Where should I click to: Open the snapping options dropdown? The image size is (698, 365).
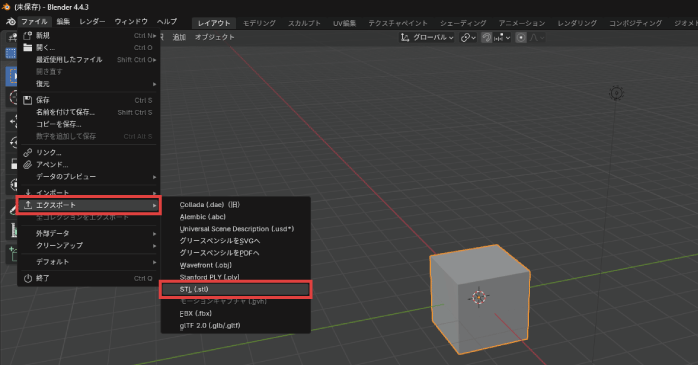[x=502, y=38]
